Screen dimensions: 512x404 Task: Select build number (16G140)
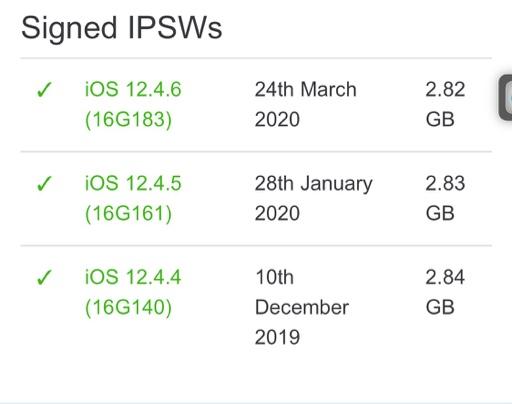[x=128, y=307]
